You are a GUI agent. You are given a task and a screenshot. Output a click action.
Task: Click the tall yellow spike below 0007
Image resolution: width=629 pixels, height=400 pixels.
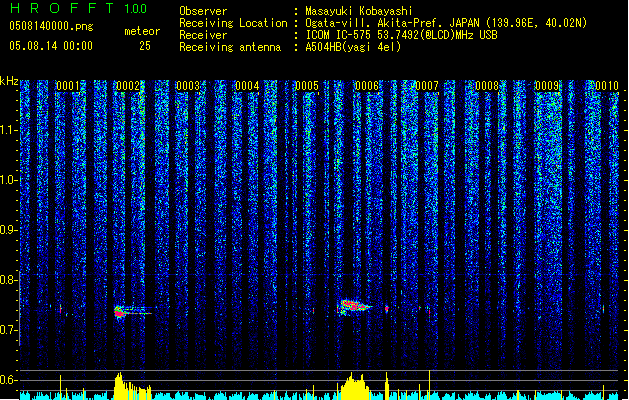pos(429,385)
